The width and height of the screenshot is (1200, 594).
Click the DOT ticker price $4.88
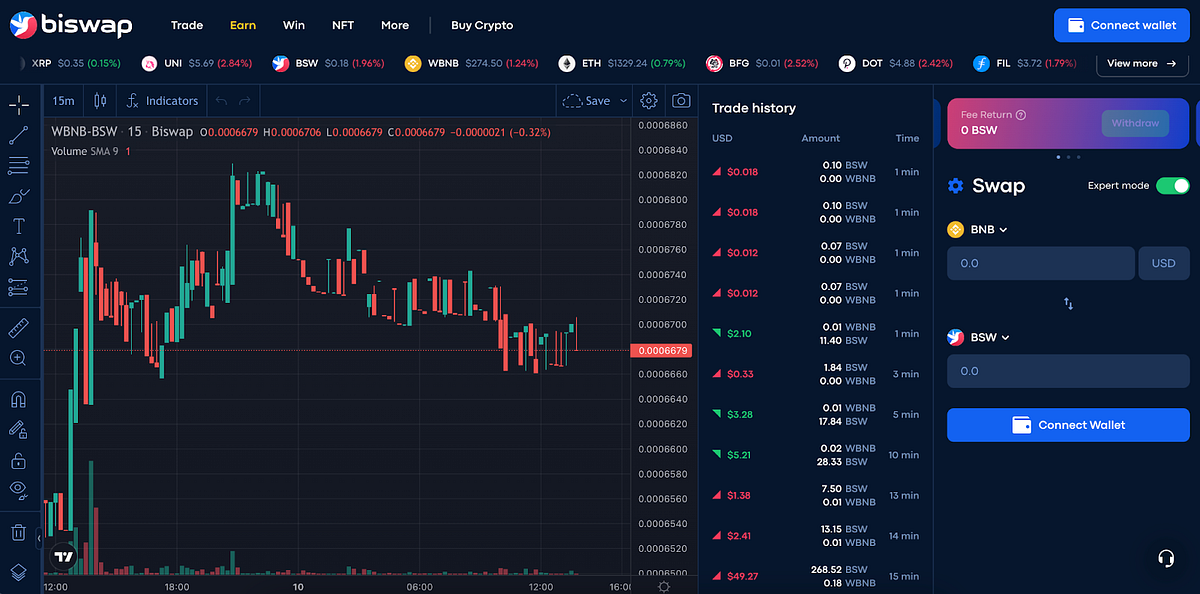(903, 63)
